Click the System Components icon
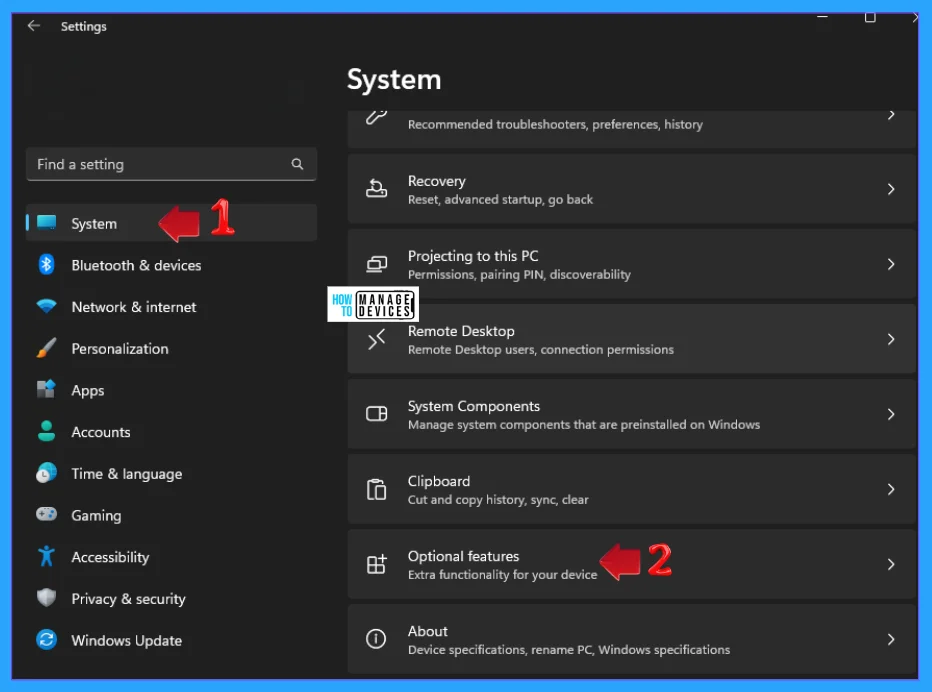The image size is (932, 692). coord(376,414)
